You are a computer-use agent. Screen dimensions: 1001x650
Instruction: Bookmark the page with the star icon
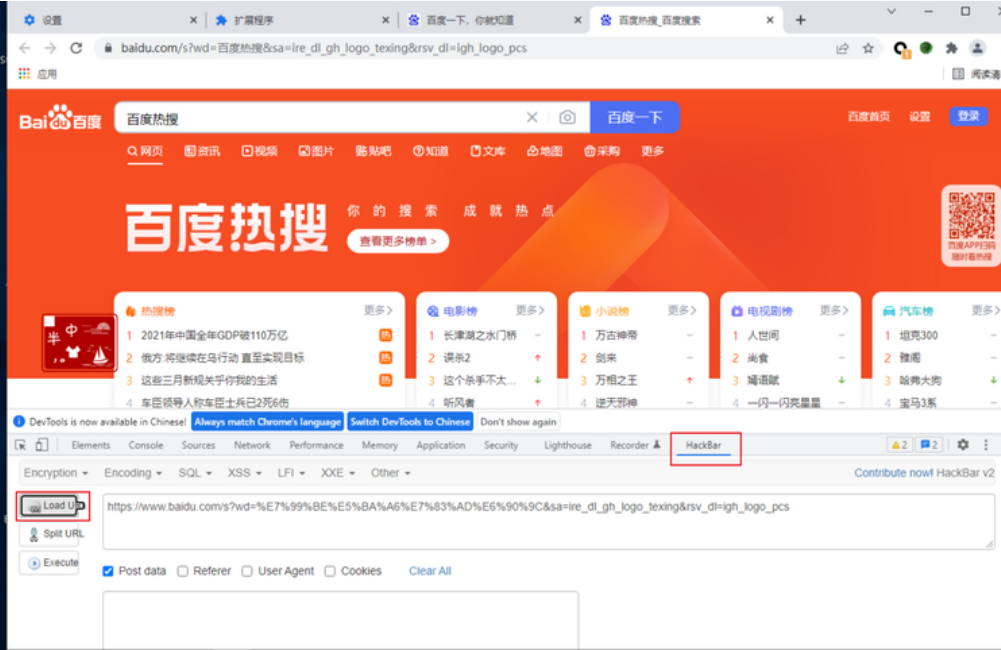coord(869,47)
